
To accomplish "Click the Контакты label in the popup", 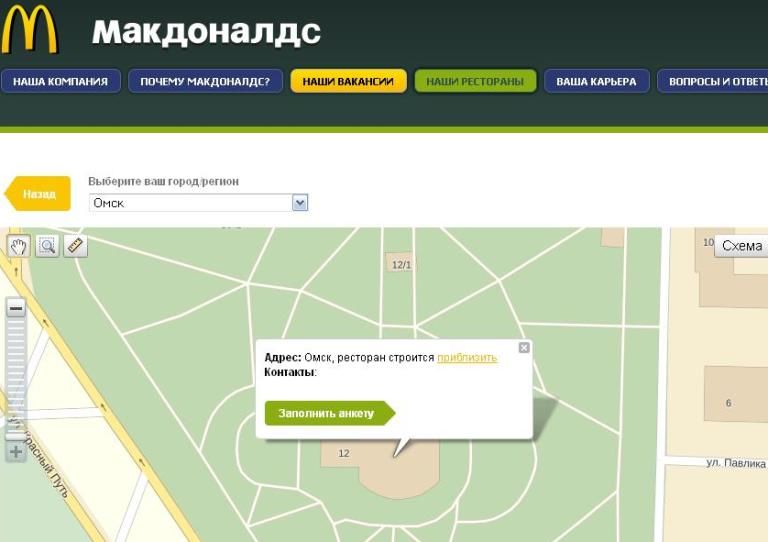I will pyautogui.click(x=290, y=372).
